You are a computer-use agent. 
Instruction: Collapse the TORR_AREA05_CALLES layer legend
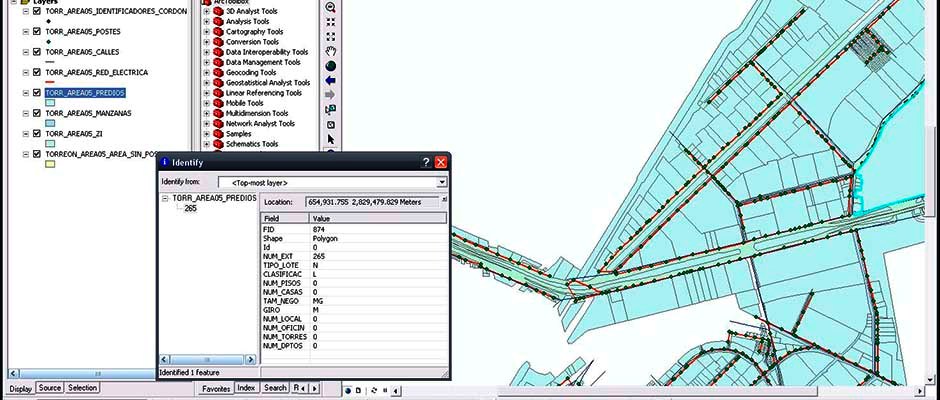click(x=26, y=52)
